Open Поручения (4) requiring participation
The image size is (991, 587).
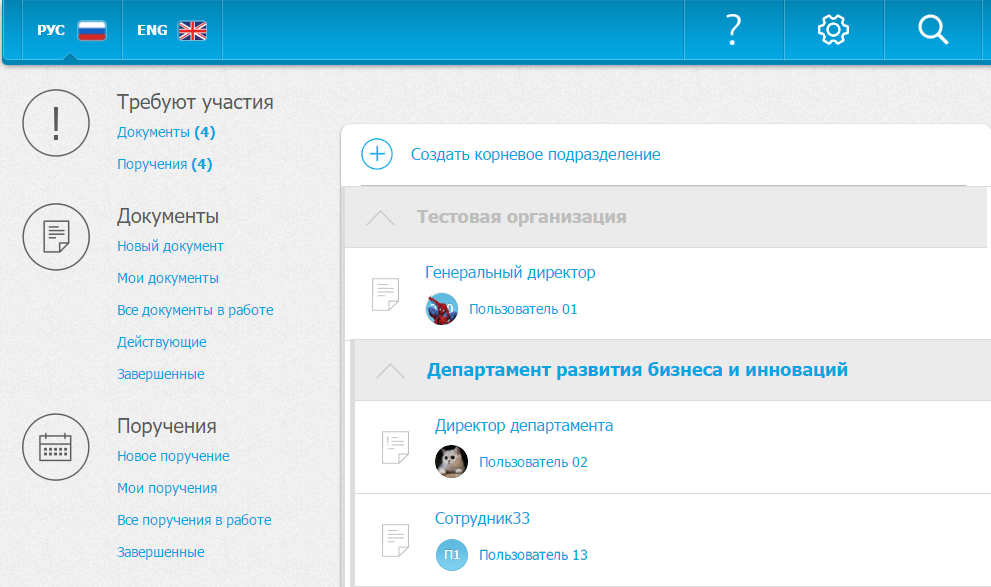pyautogui.click(x=164, y=164)
